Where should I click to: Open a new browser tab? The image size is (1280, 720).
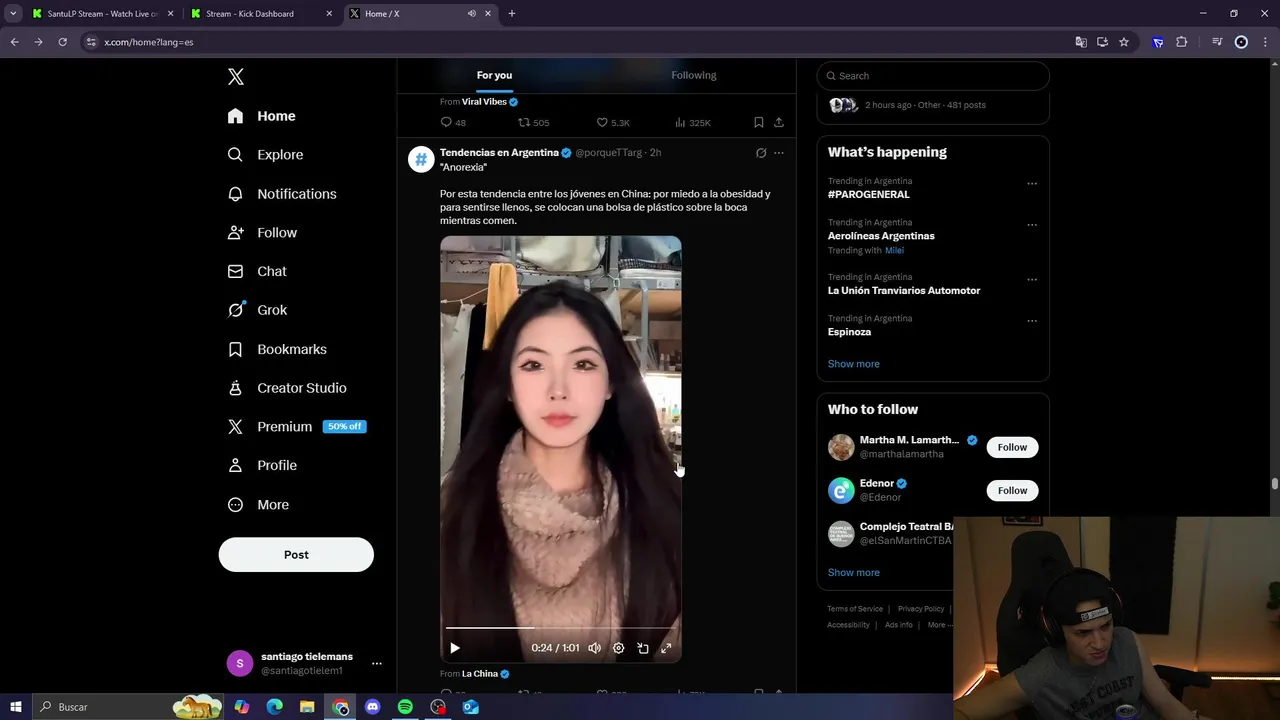tap(512, 14)
